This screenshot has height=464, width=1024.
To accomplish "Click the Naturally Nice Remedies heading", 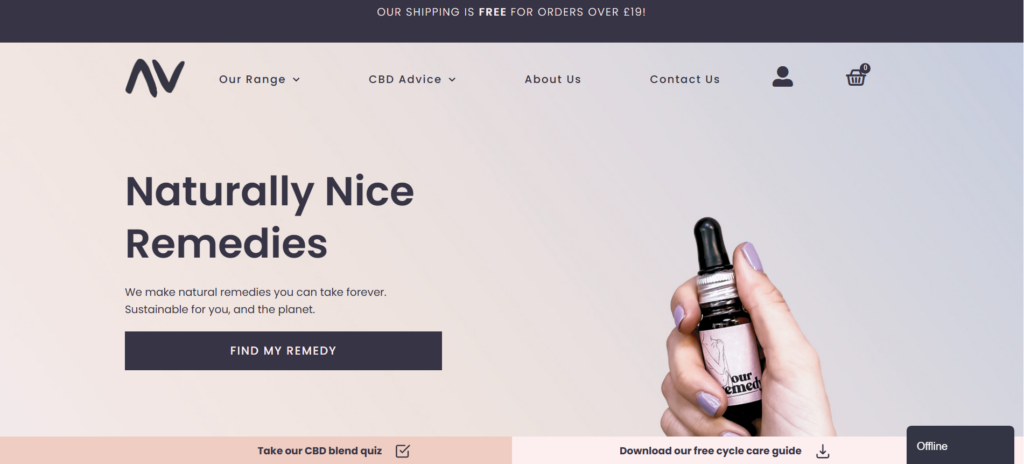I will click(269, 218).
